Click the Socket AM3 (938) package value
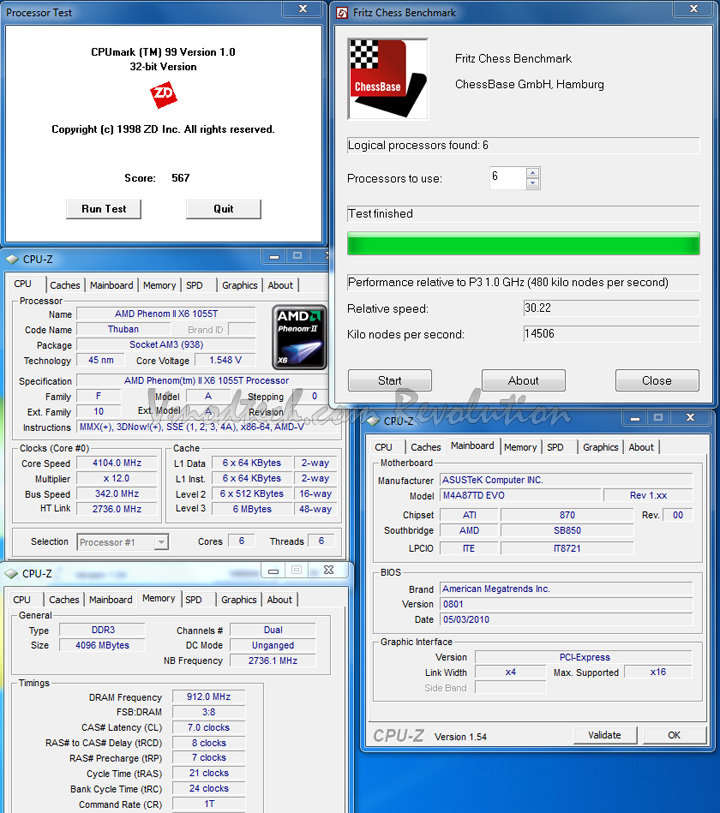 click(166, 345)
